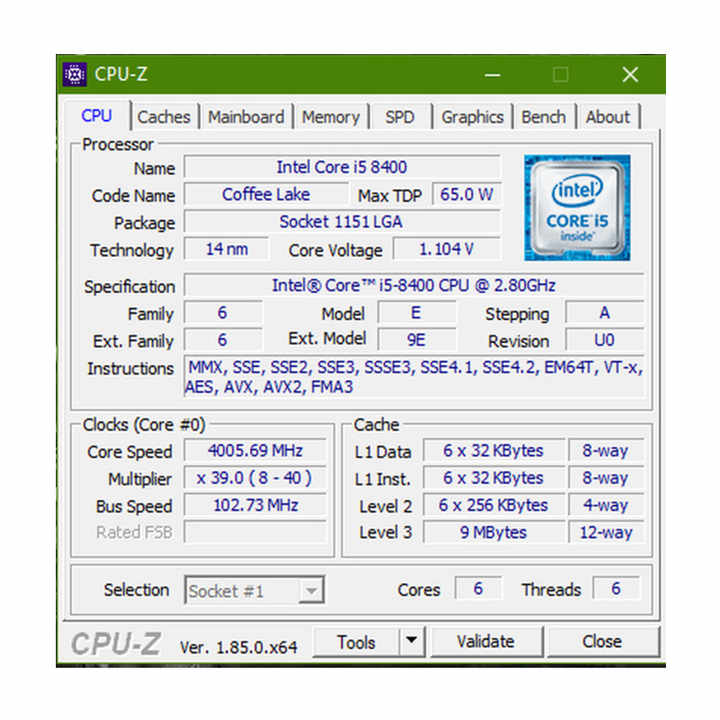Click the Family value field
This screenshot has width=720, height=720.
click(223, 313)
